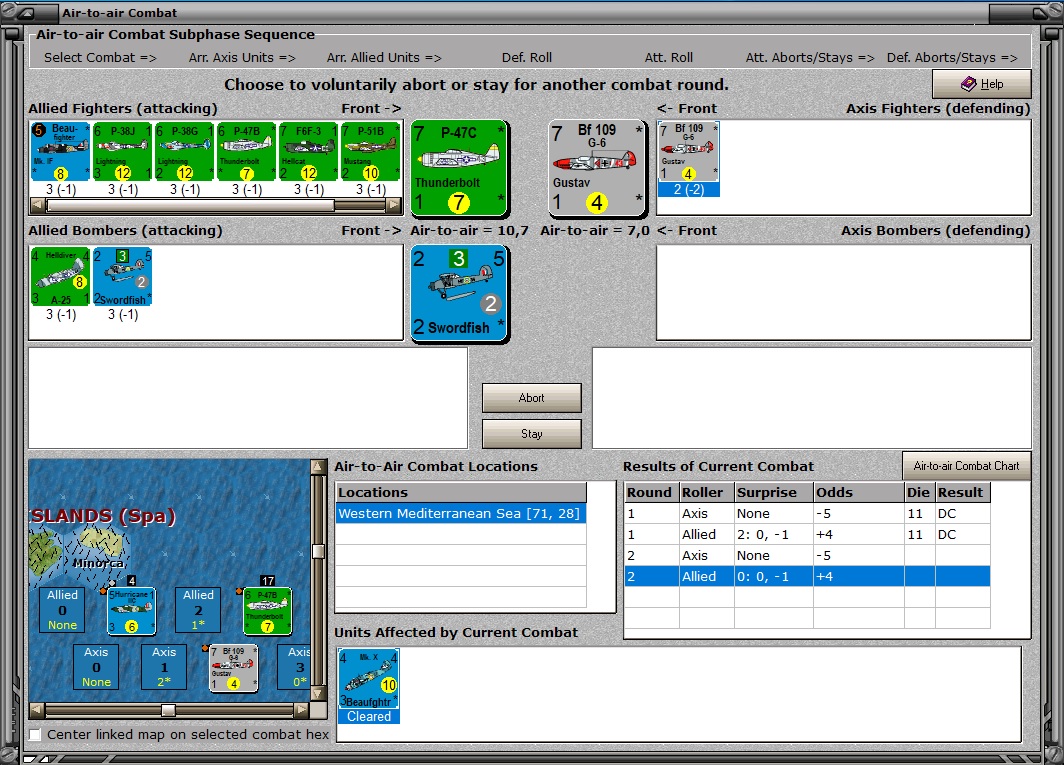1064x765 pixels.
Task: Open Help for air-to-air combat
Action: [981, 84]
